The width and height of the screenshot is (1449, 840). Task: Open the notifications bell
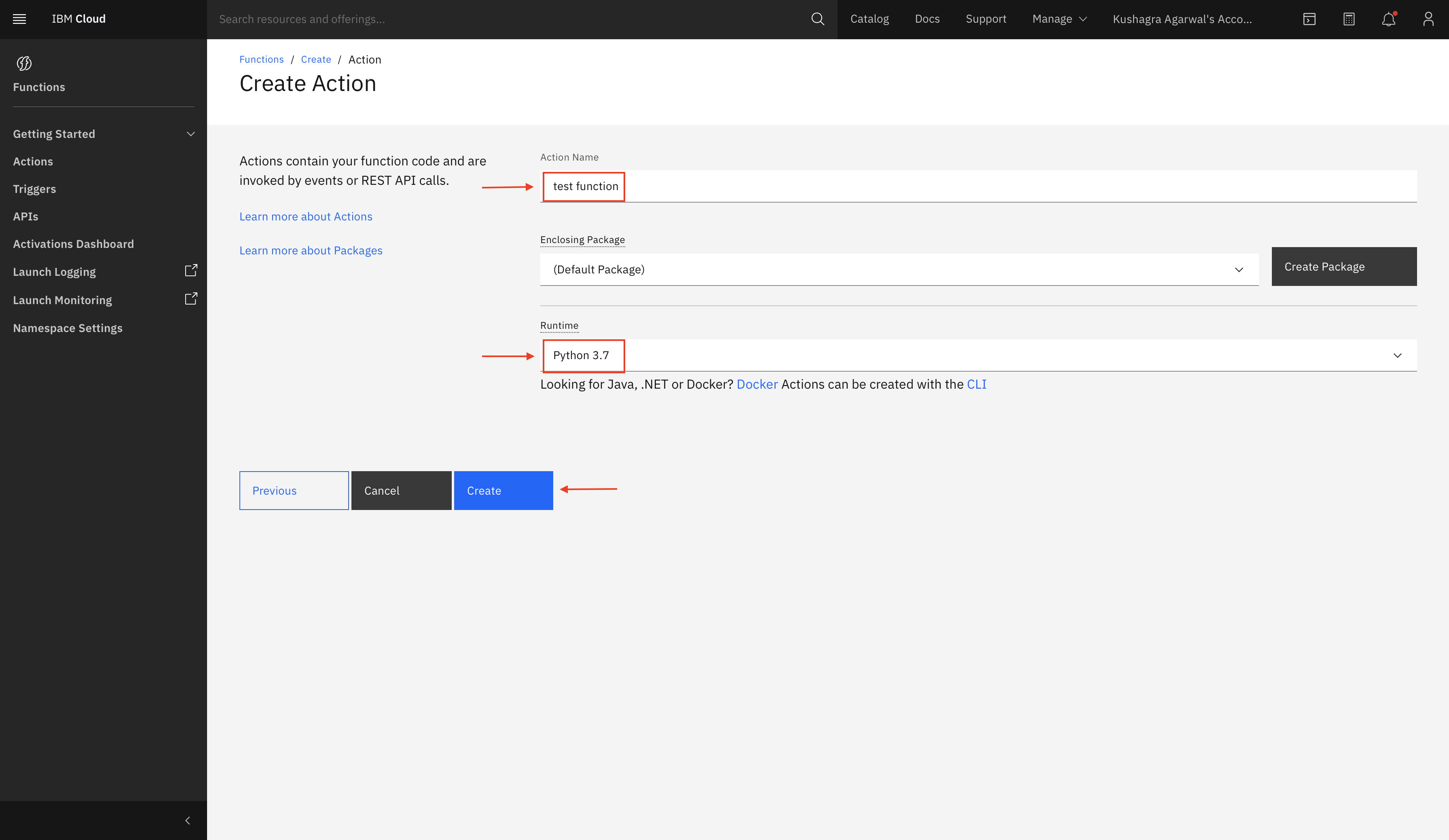(1388, 19)
